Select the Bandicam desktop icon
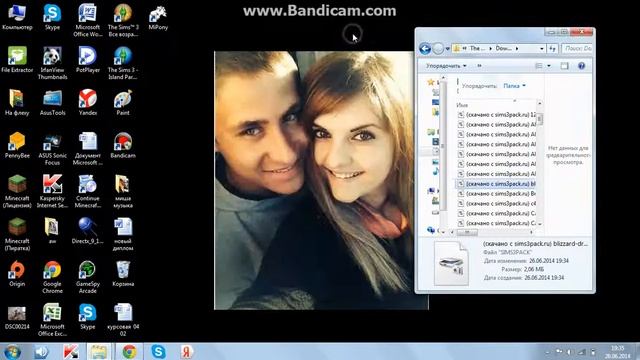This screenshot has width=640, height=360. click(x=123, y=145)
